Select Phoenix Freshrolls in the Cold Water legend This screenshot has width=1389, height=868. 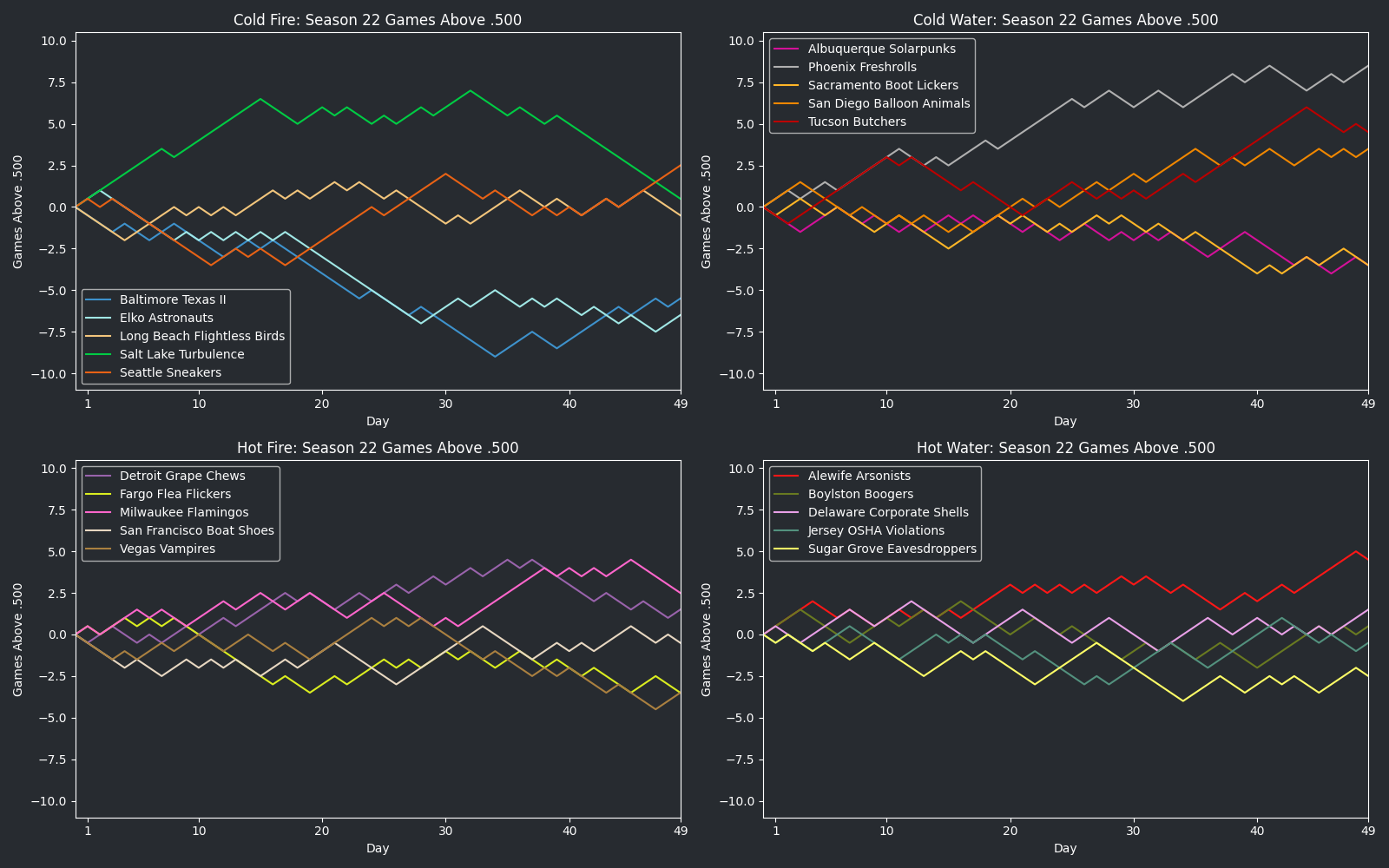tap(862, 67)
